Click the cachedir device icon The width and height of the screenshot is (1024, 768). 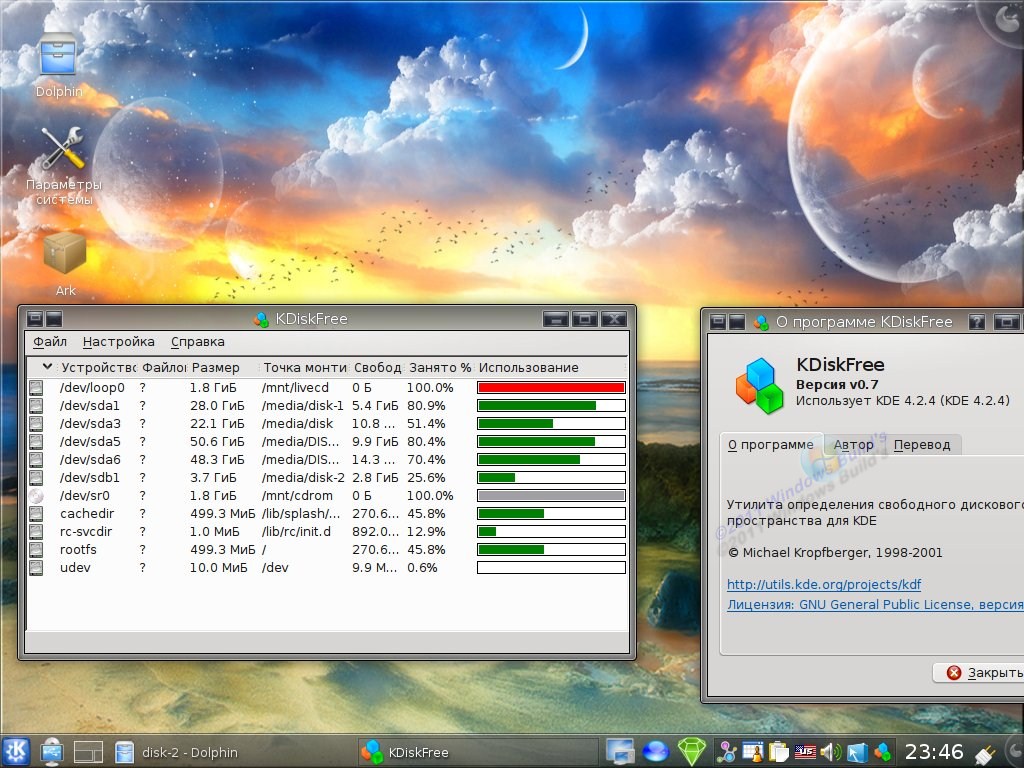pos(36,513)
